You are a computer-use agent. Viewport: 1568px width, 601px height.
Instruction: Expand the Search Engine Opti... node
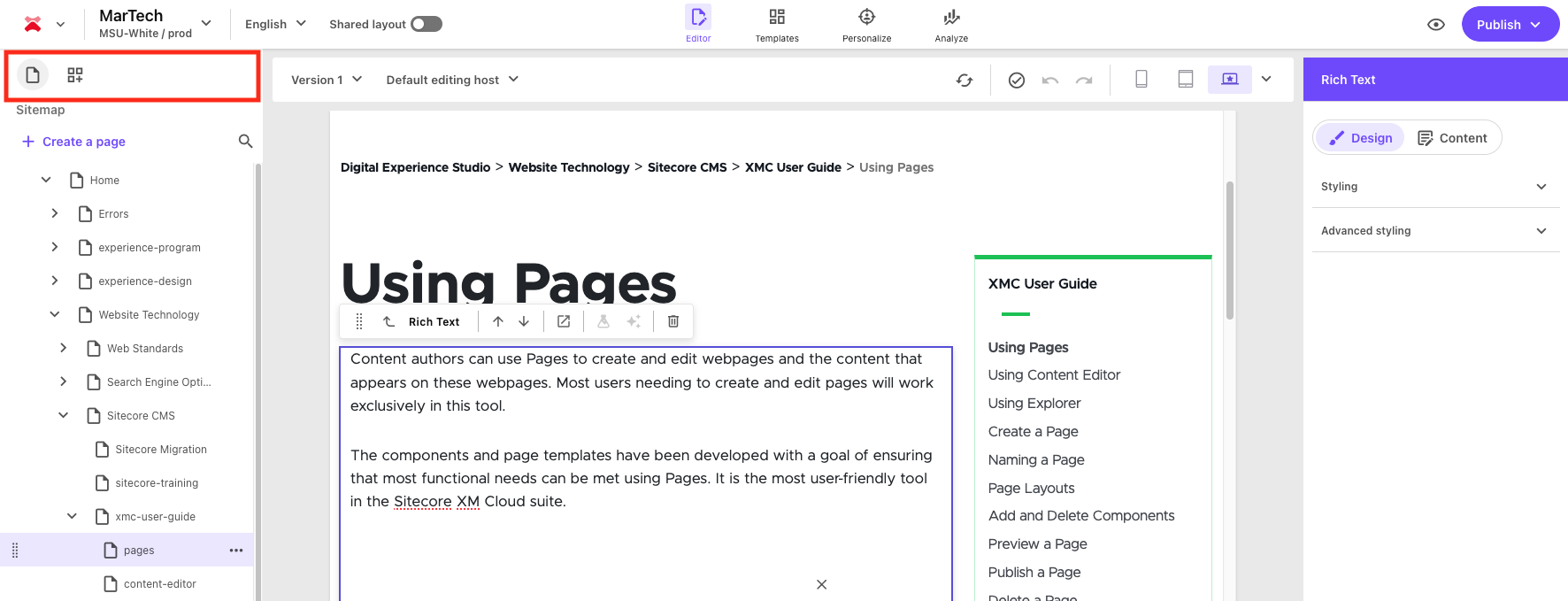tap(63, 381)
